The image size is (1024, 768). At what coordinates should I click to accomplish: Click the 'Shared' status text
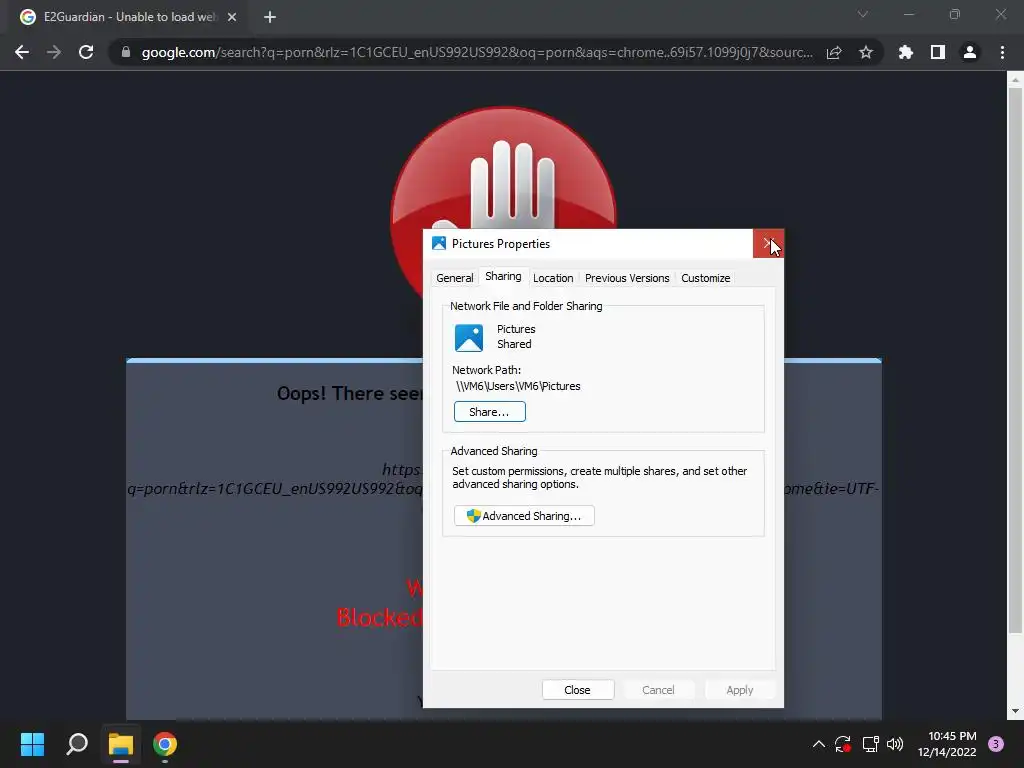coord(514,344)
